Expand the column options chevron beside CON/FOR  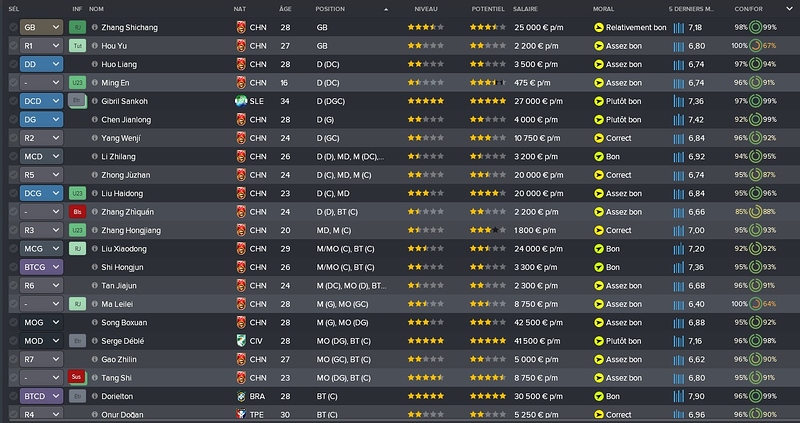[x=789, y=9]
